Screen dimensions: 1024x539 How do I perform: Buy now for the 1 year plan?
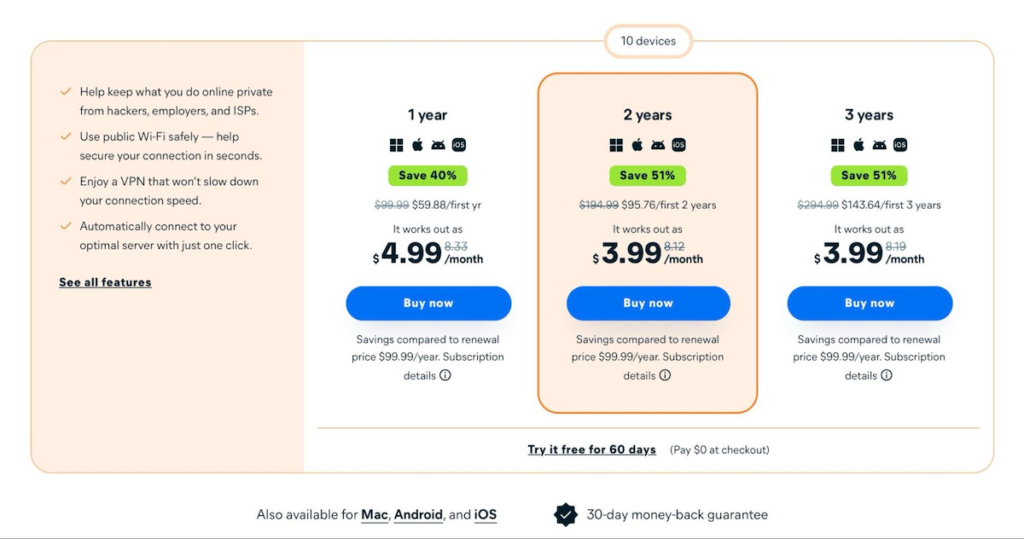[428, 303]
